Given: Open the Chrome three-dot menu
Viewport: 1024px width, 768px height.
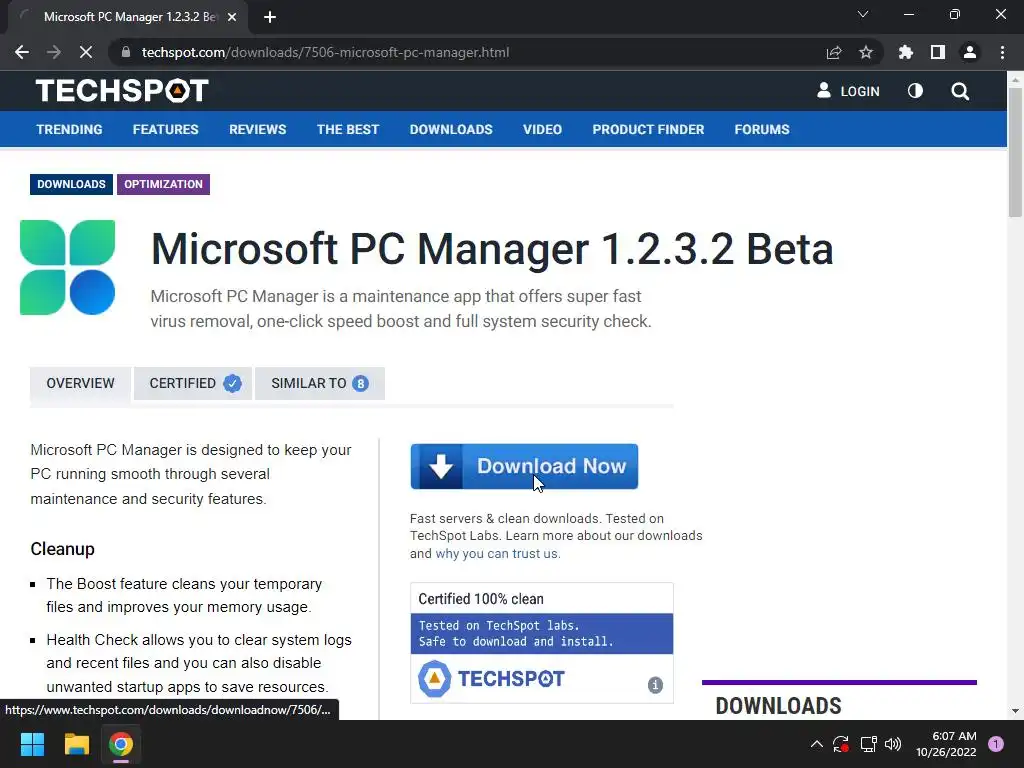Looking at the screenshot, I should 1002,52.
